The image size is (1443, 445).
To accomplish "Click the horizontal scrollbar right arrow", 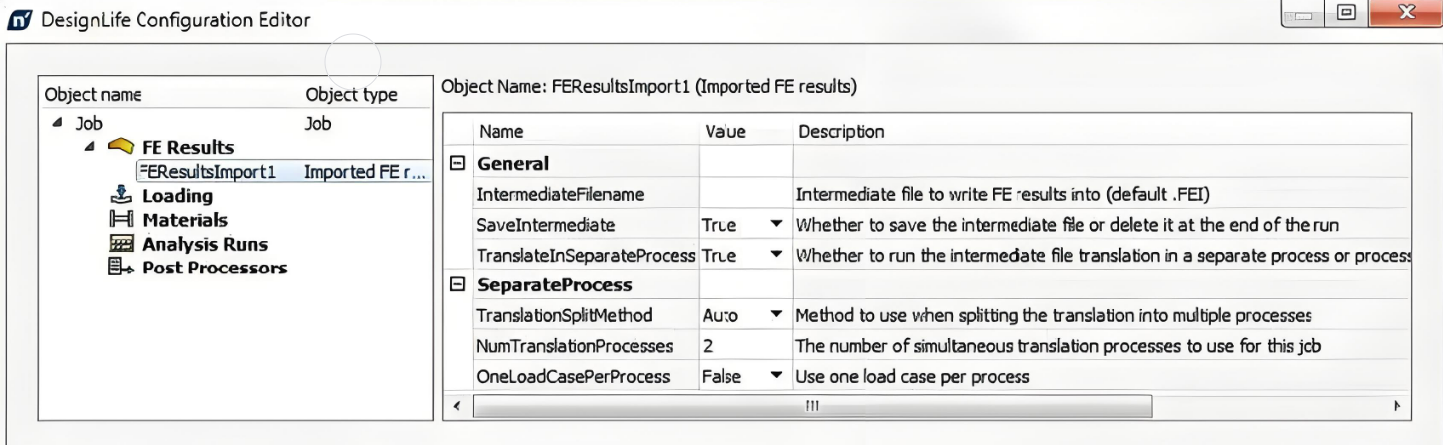I will [1397, 407].
